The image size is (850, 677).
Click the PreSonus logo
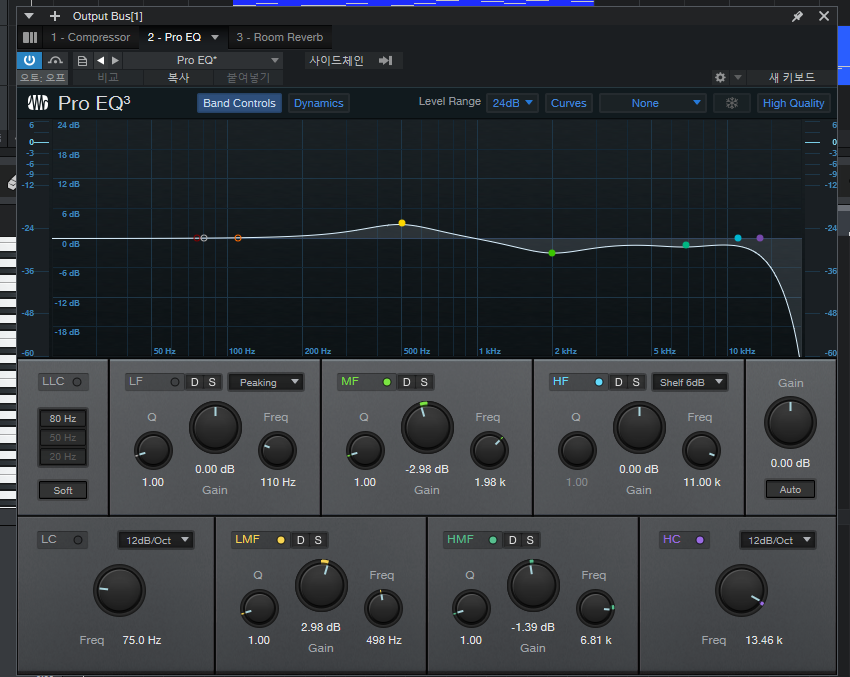[38, 102]
